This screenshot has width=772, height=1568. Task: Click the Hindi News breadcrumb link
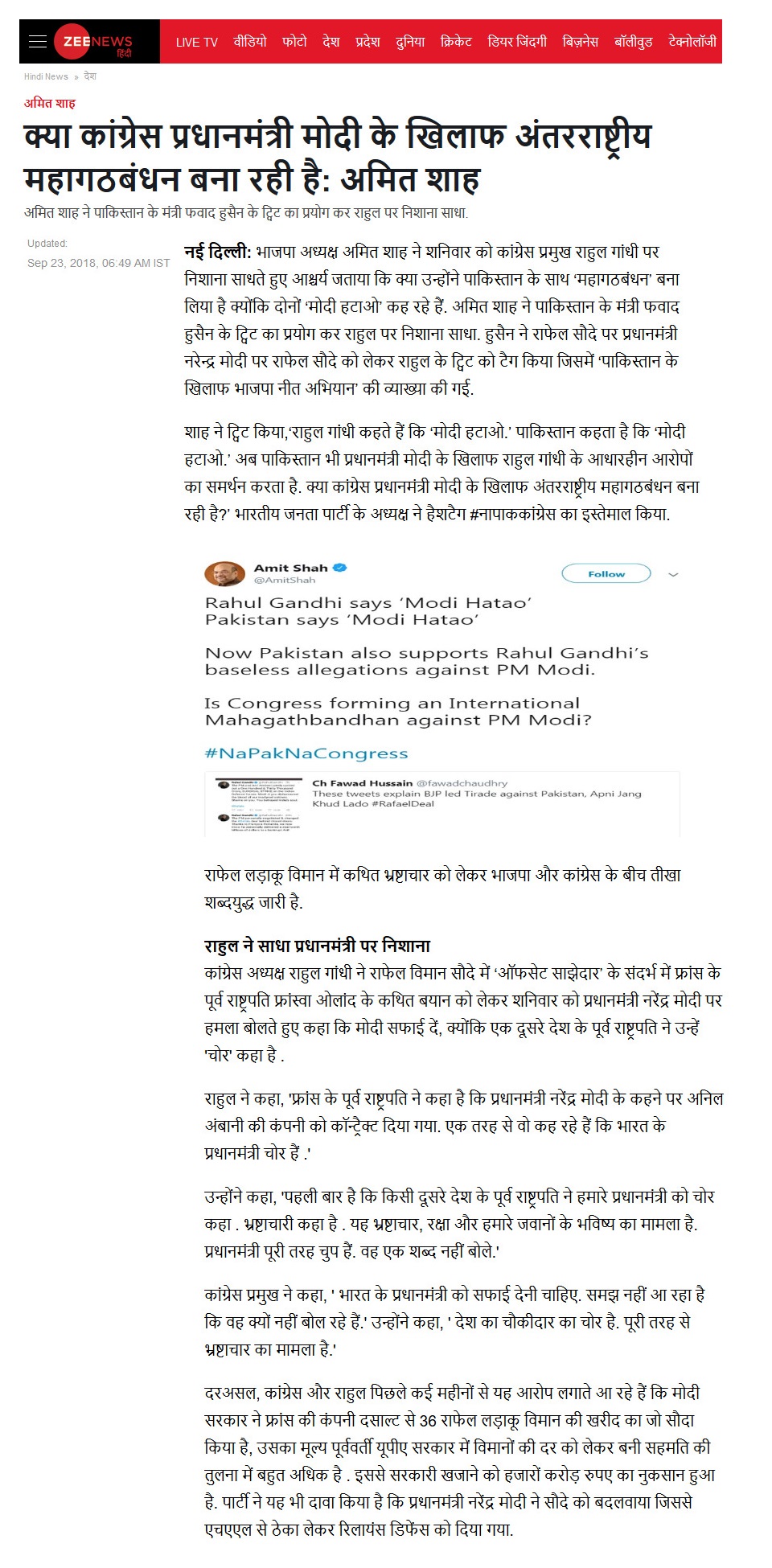click(46, 76)
